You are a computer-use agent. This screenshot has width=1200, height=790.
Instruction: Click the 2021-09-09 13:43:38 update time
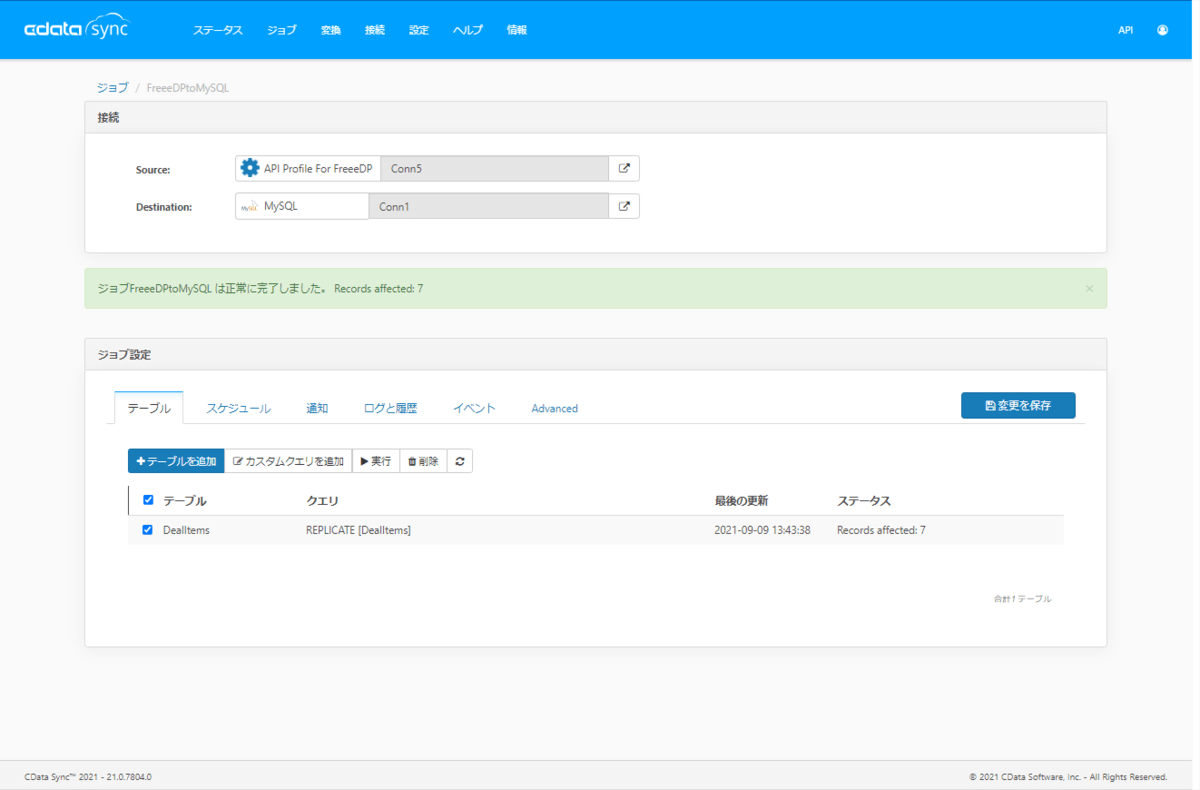click(x=762, y=530)
